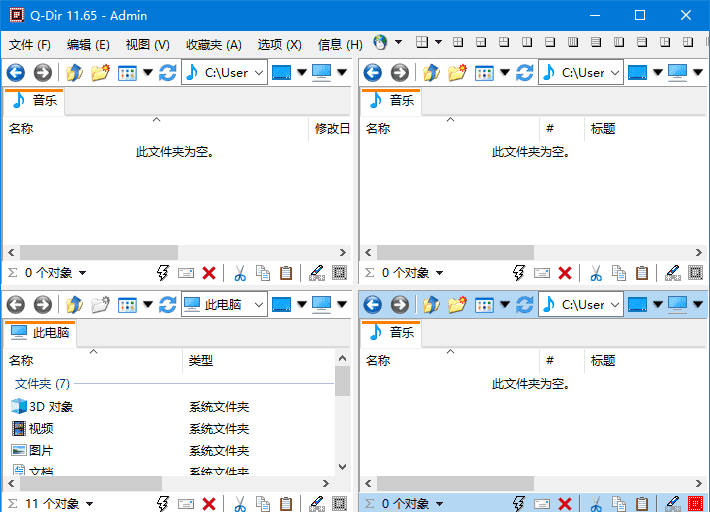Click the view mode icon in top-left pane
Image resolution: width=710 pixels, height=512 pixels.
(127, 72)
